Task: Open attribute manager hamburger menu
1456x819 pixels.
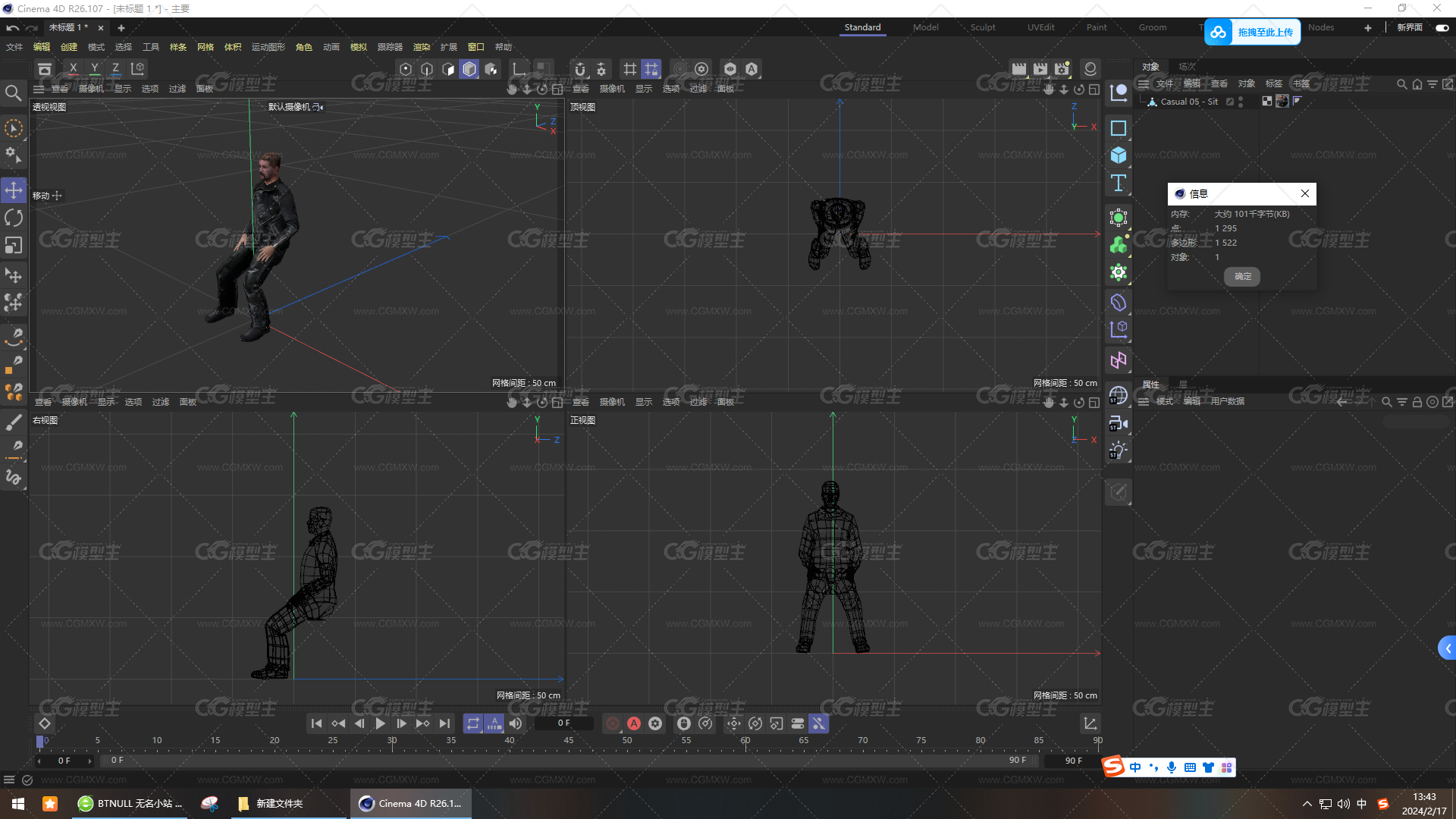Action: (x=1144, y=402)
